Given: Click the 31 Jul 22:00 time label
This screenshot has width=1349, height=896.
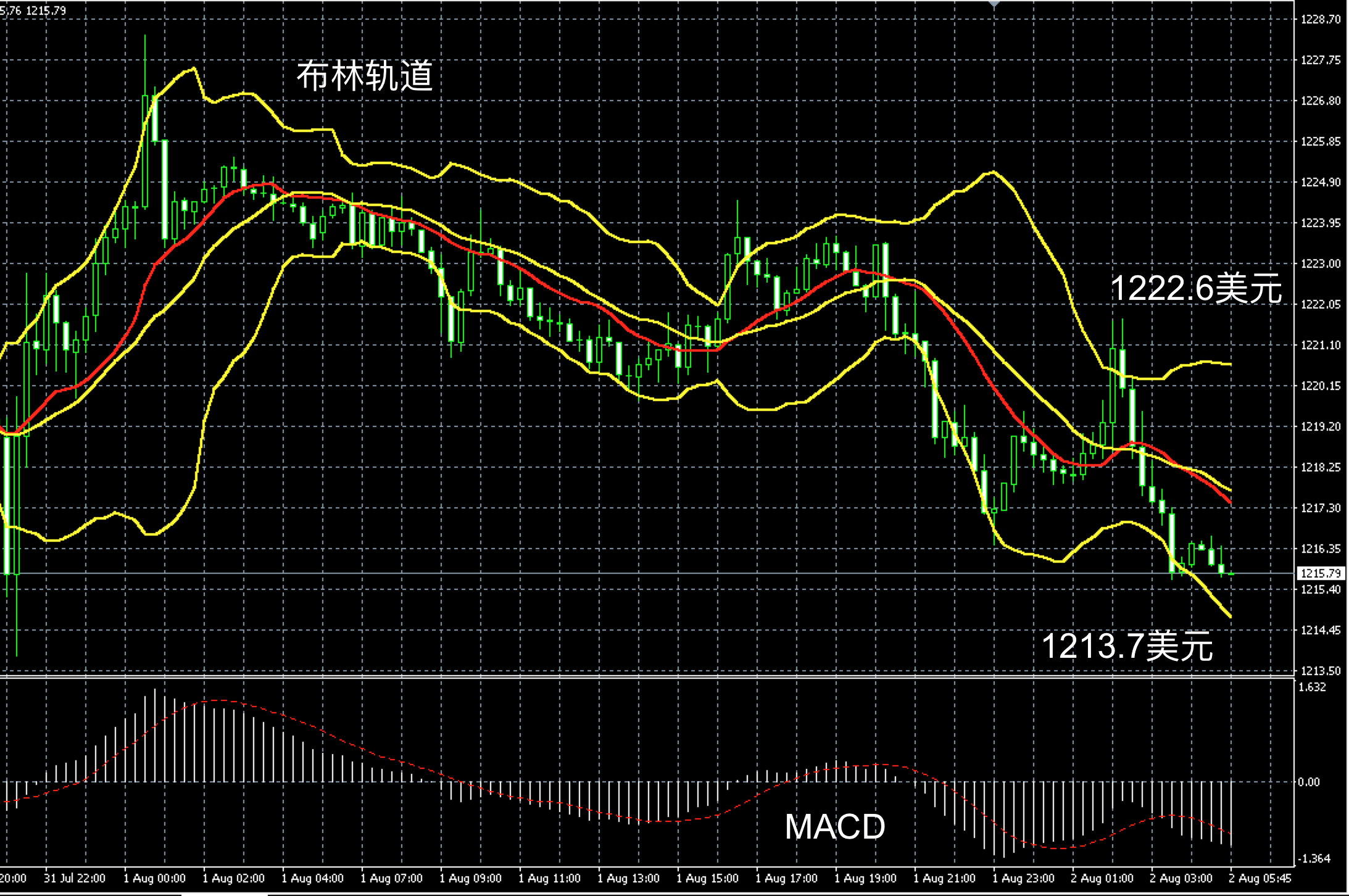Looking at the screenshot, I should click(x=75, y=878).
